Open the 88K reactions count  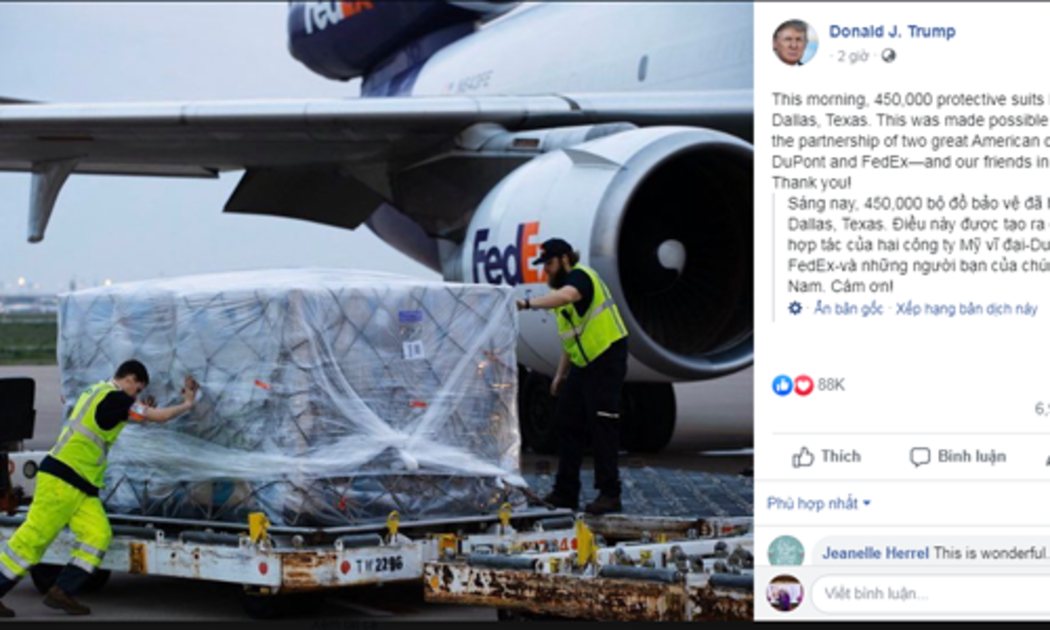tap(831, 385)
